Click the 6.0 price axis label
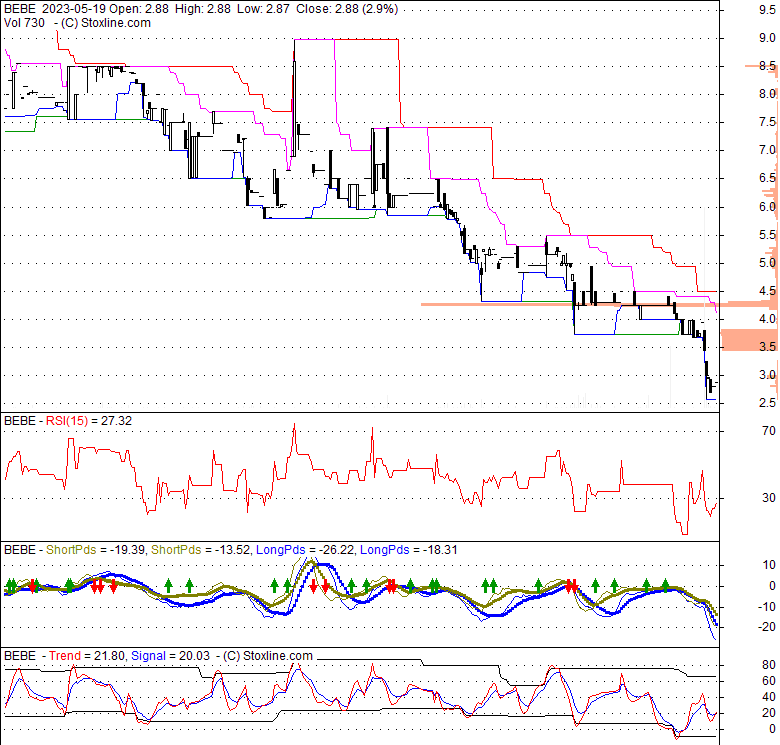Viewport: 780px width, 745px height. [767, 206]
